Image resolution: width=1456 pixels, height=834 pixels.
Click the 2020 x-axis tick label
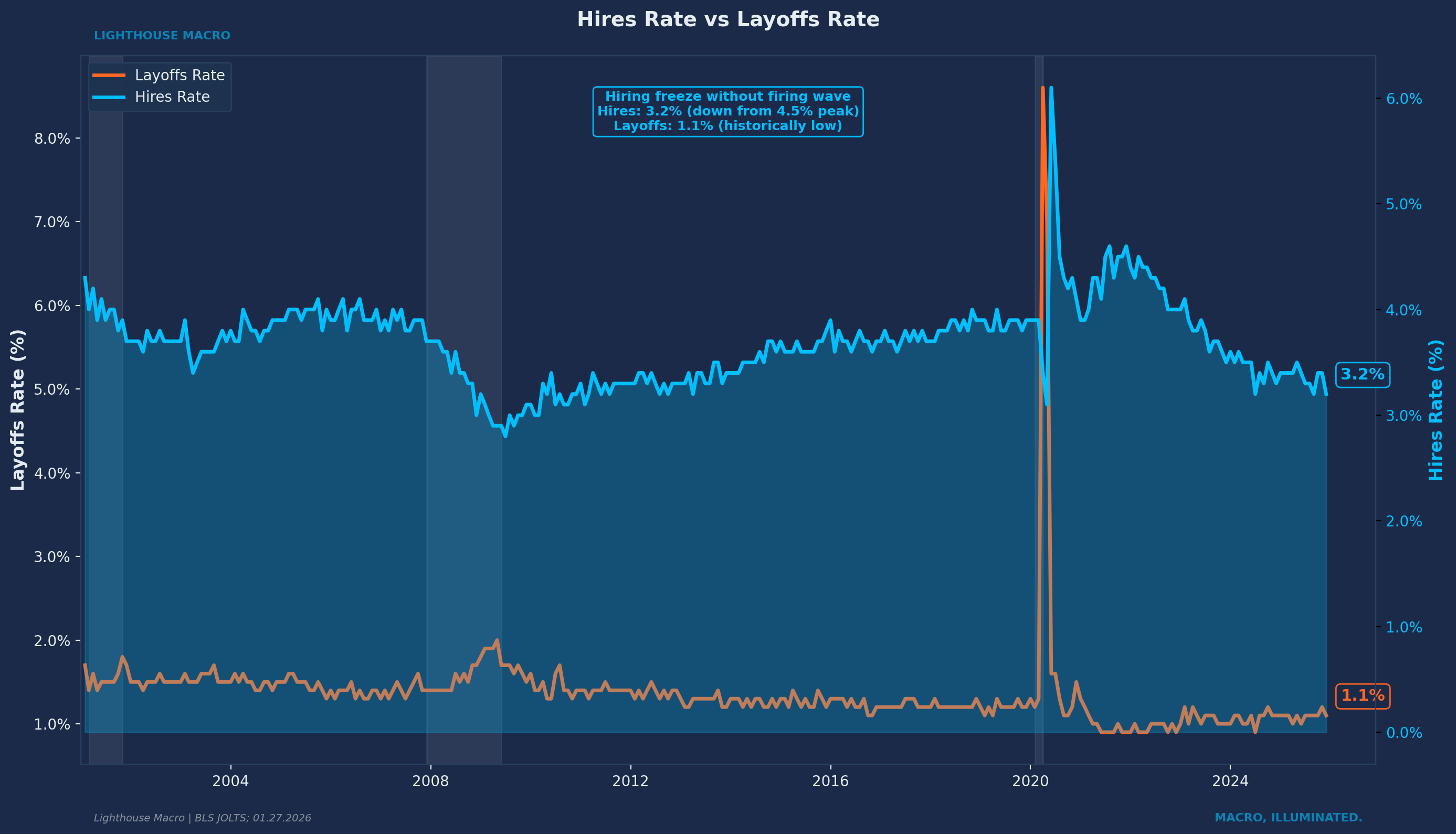tap(1030, 782)
